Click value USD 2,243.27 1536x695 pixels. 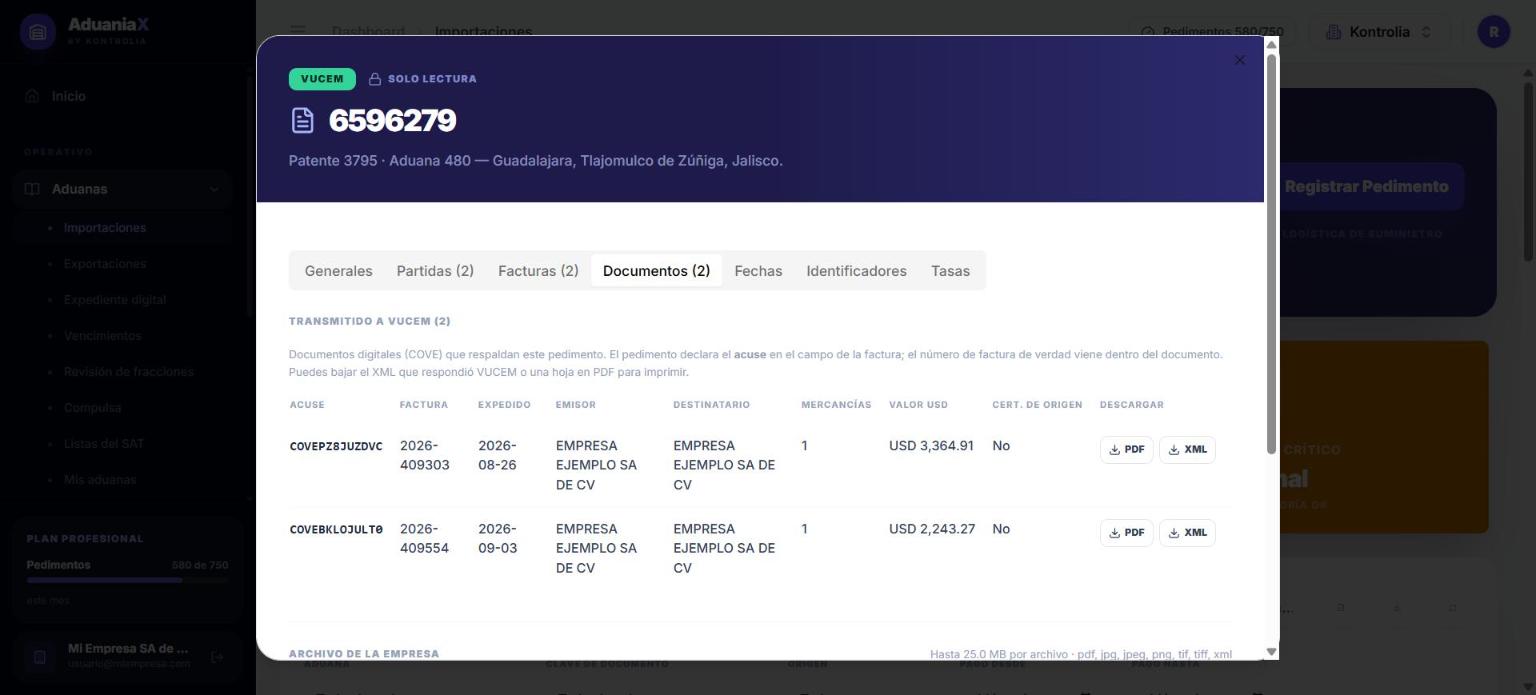point(931,529)
